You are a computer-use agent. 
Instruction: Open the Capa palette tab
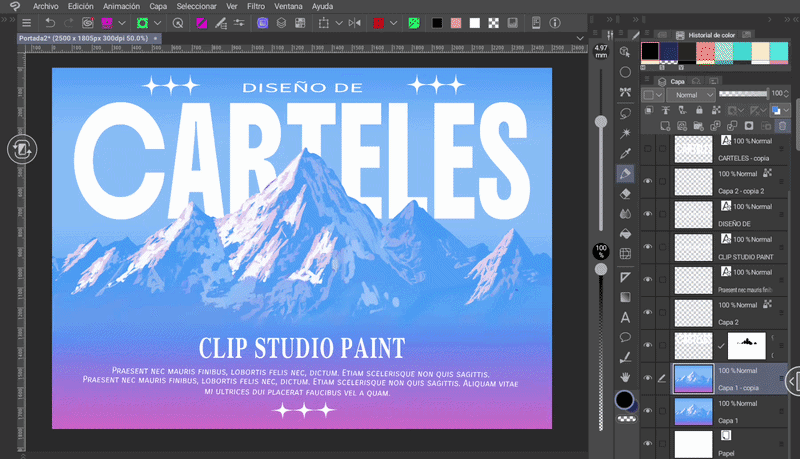coord(671,82)
